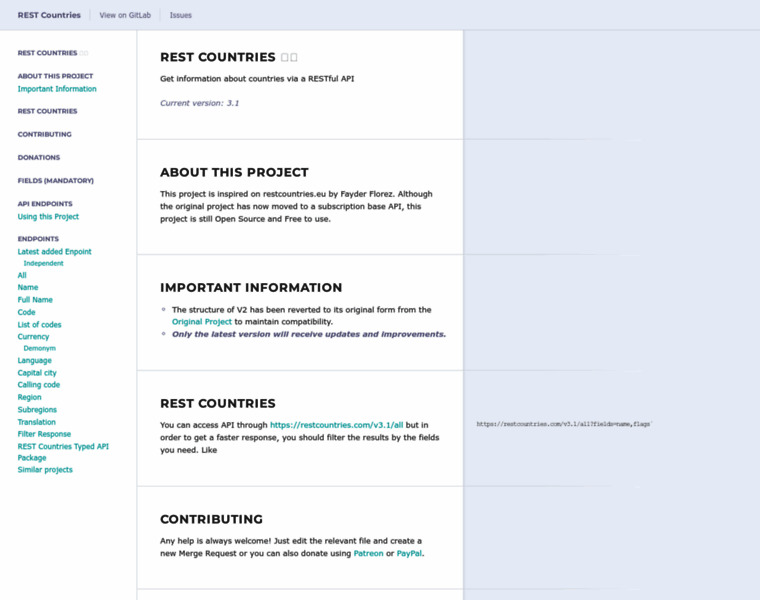Open the All endpoint sidebar link
Screen dimensions: 760x600
click(x=22, y=275)
